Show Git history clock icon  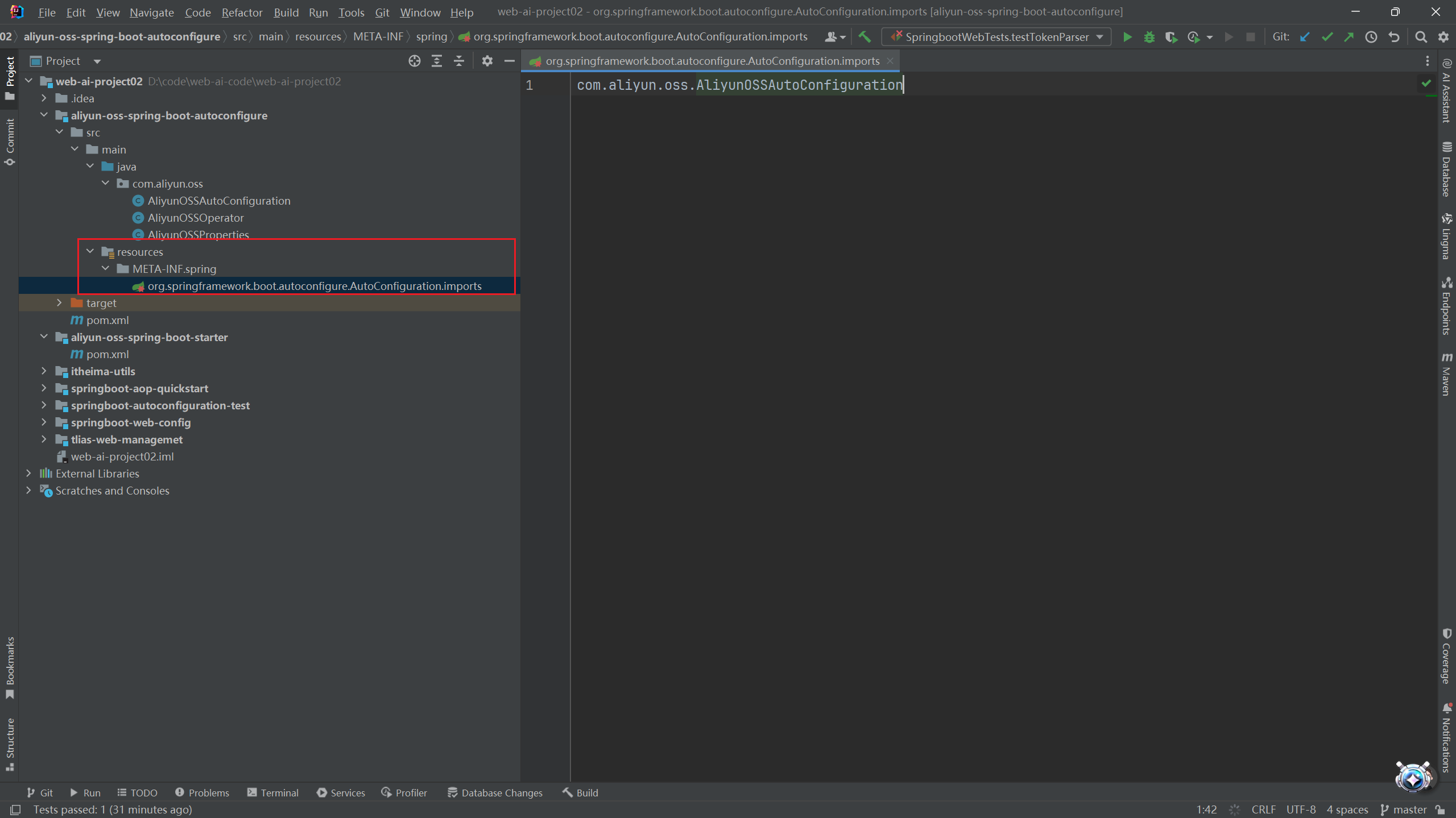point(1371,37)
